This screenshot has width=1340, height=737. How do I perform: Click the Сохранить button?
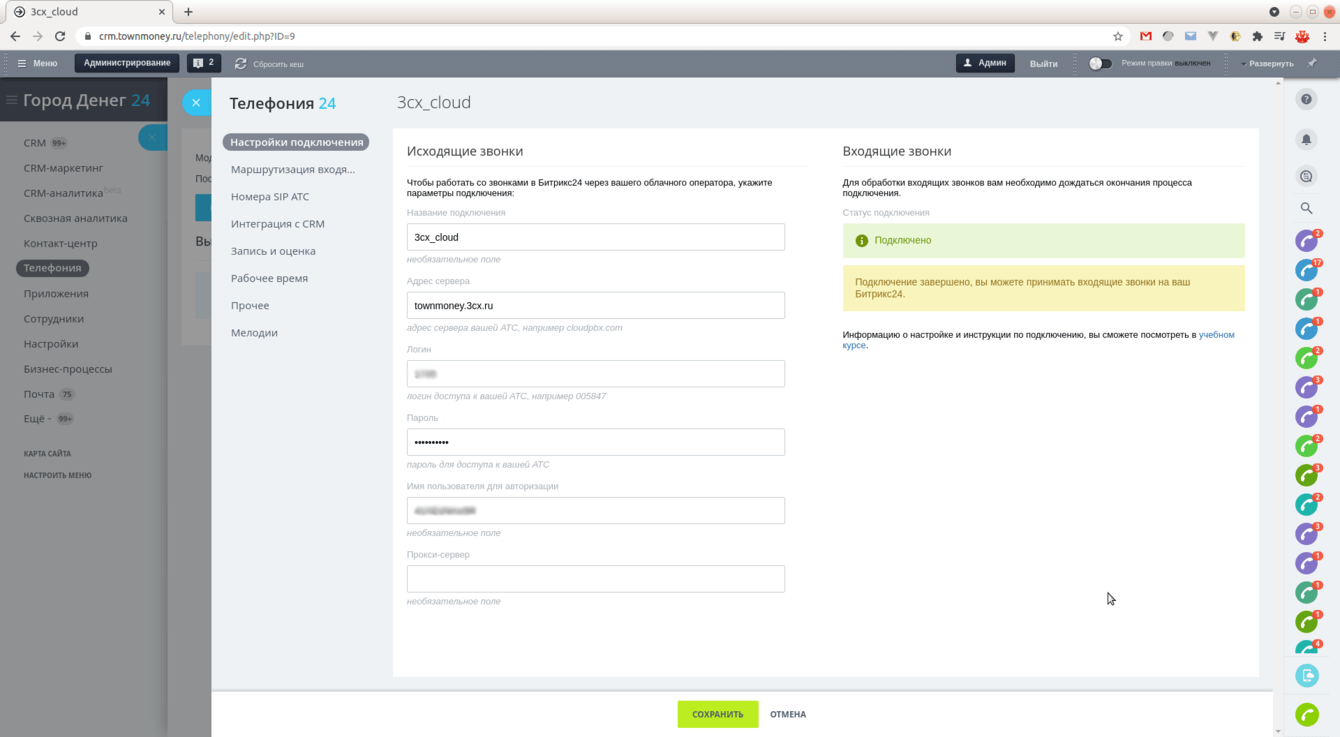718,714
